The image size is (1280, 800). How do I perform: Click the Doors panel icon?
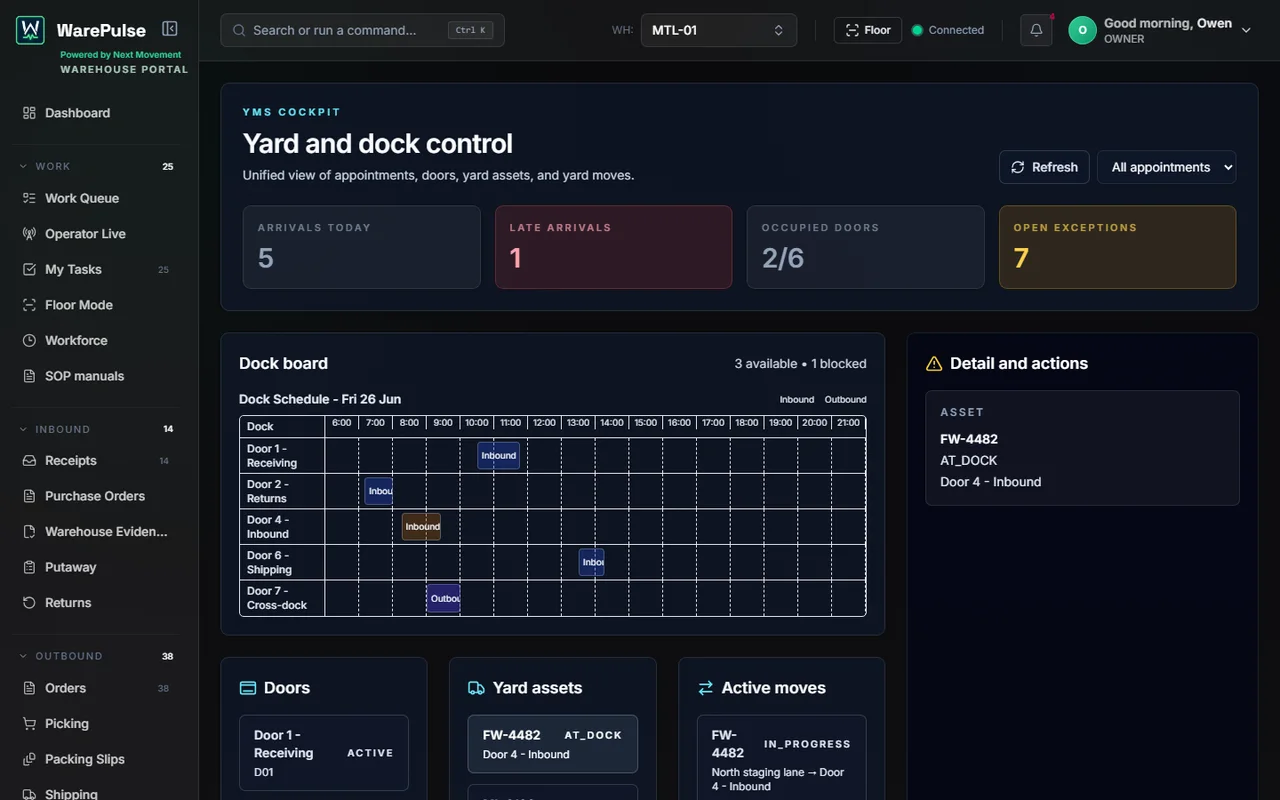(x=248, y=688)
